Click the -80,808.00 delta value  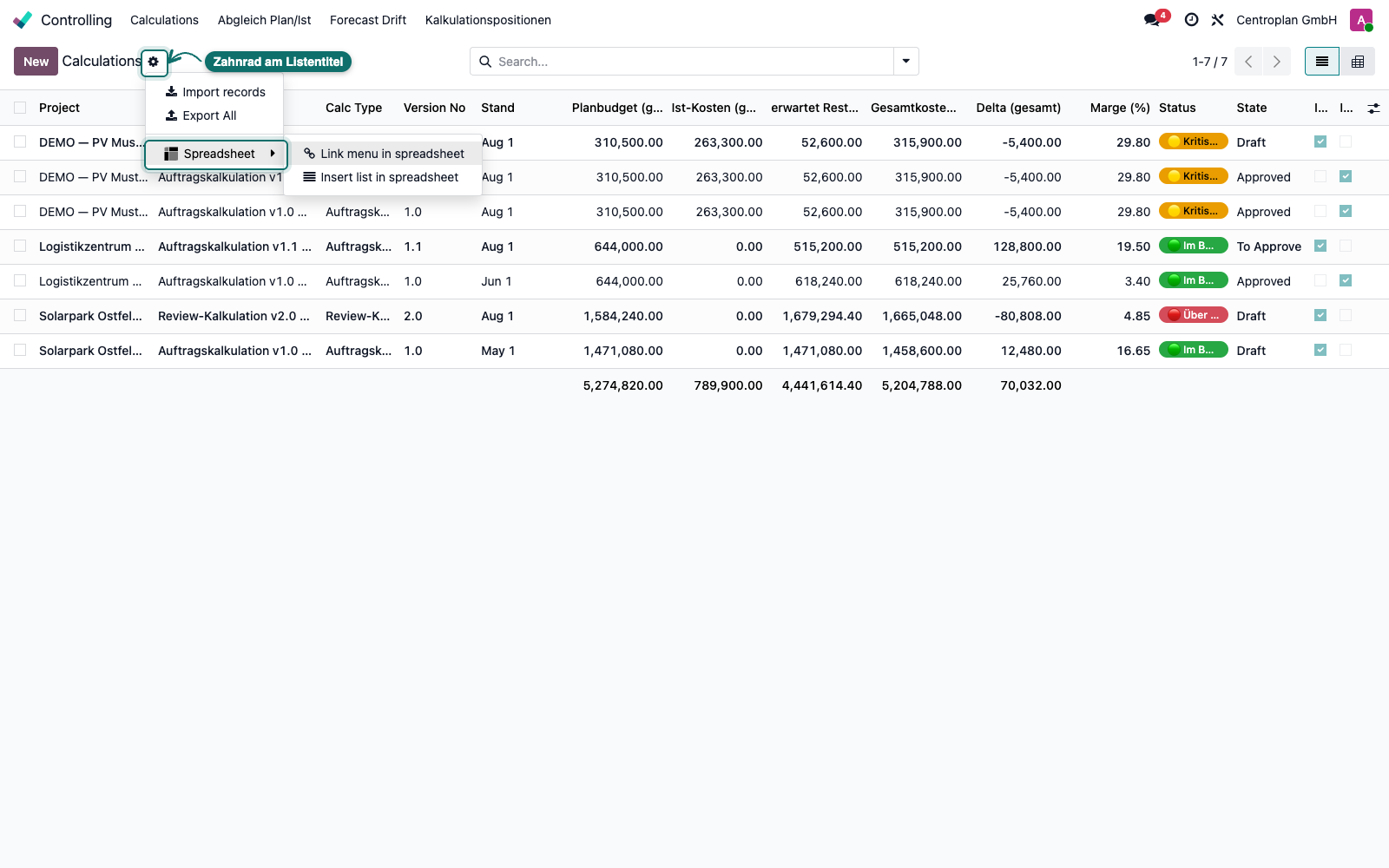(1028, 316)
